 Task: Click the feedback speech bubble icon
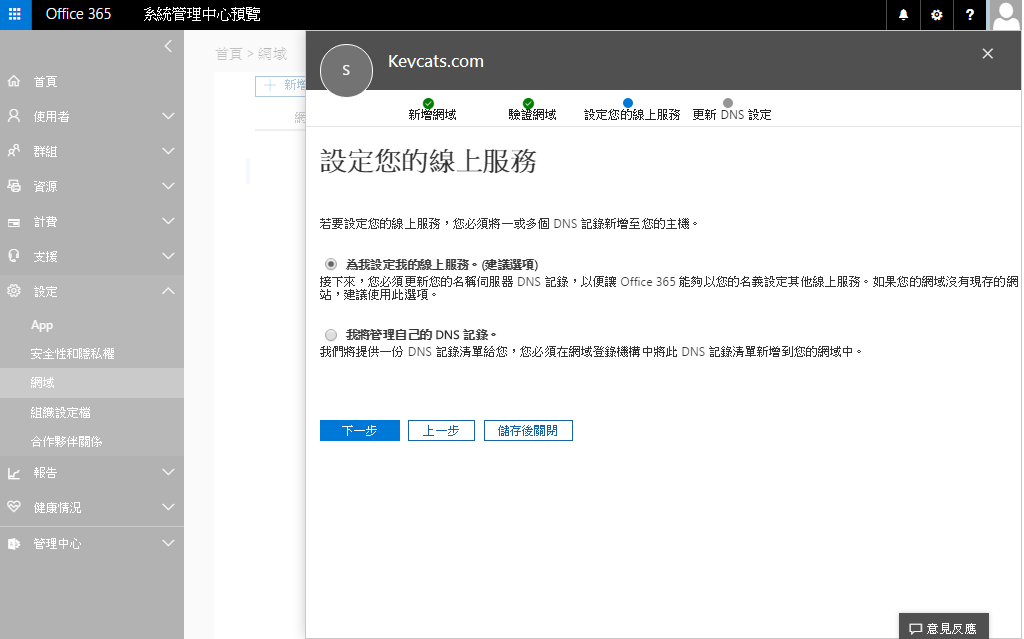[x=916, y=629]
